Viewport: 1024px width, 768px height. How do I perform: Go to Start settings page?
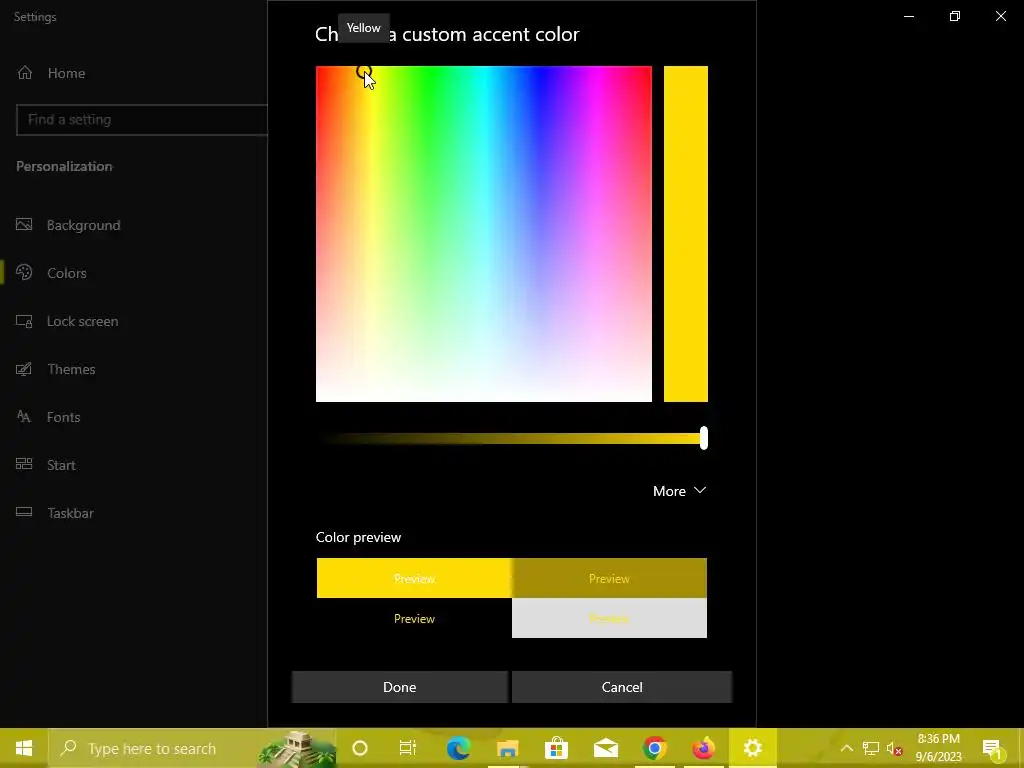tap(61, 465)
